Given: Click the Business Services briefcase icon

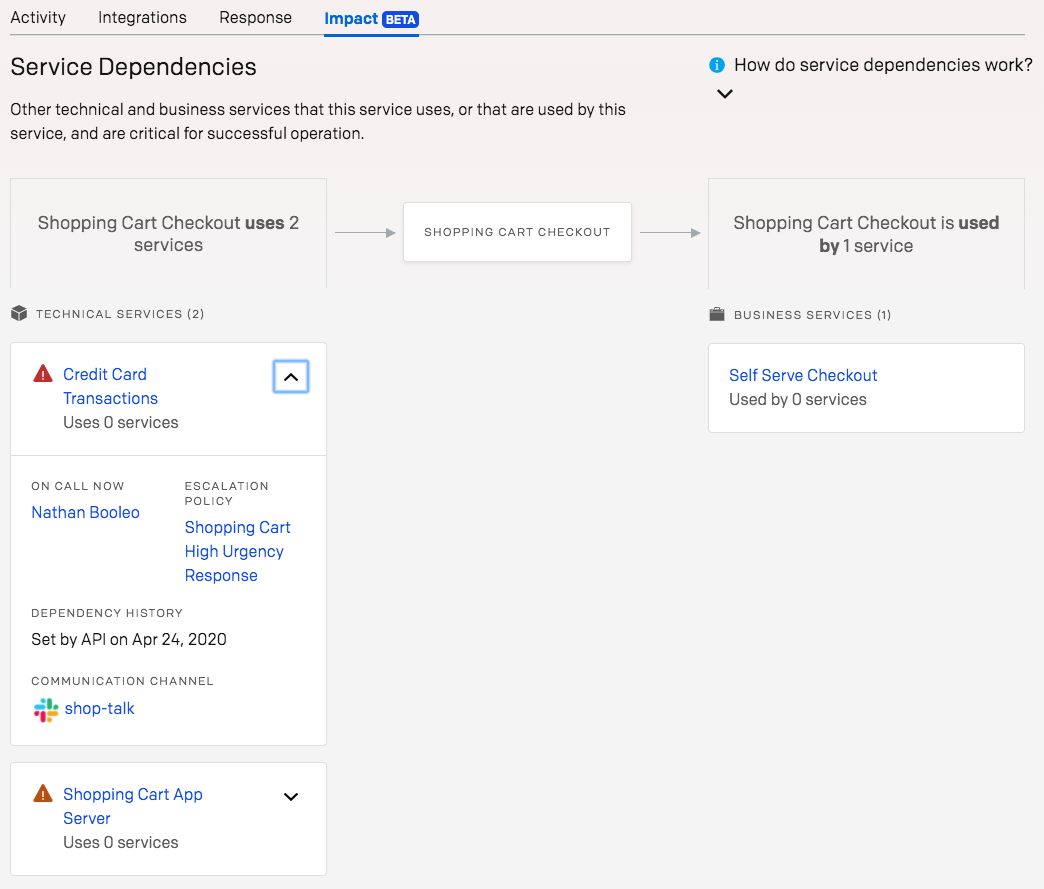Looking at the screenshot, I should (716, 315).
